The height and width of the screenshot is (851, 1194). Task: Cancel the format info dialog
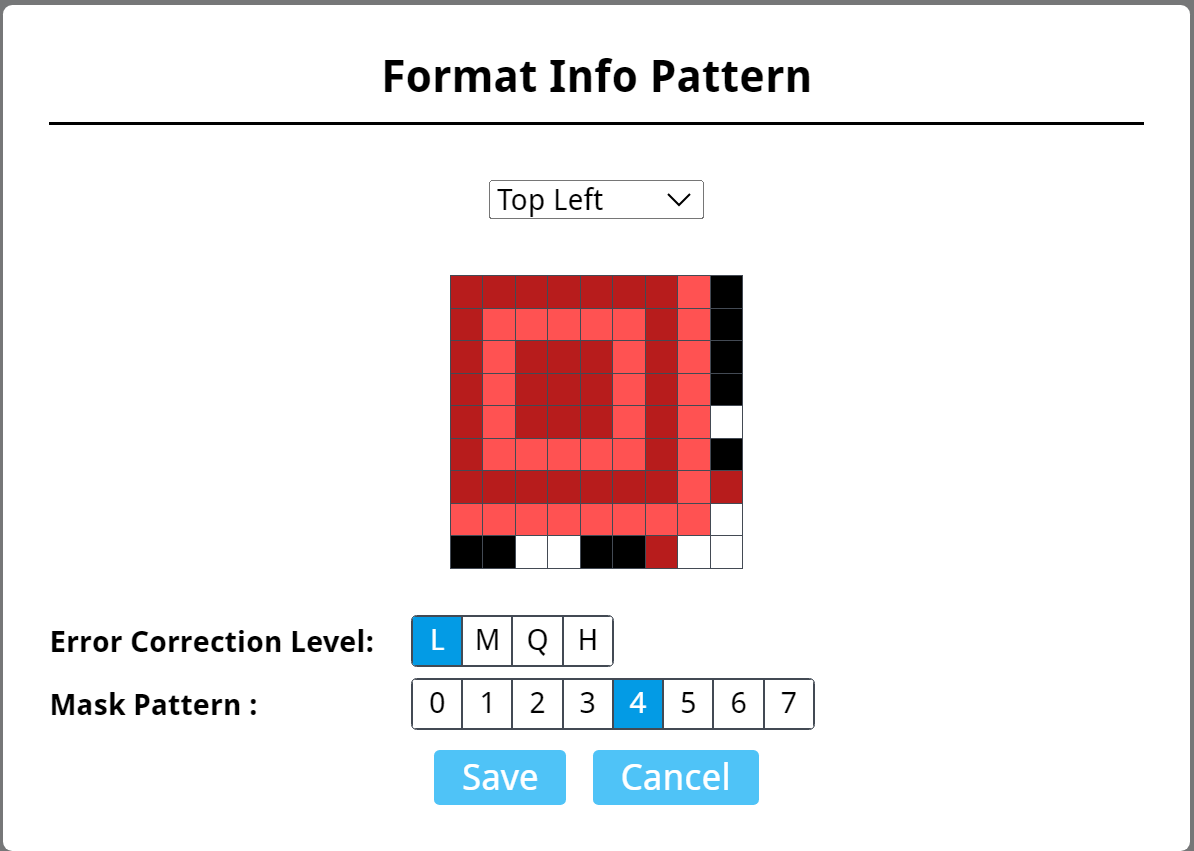point(676,777)
